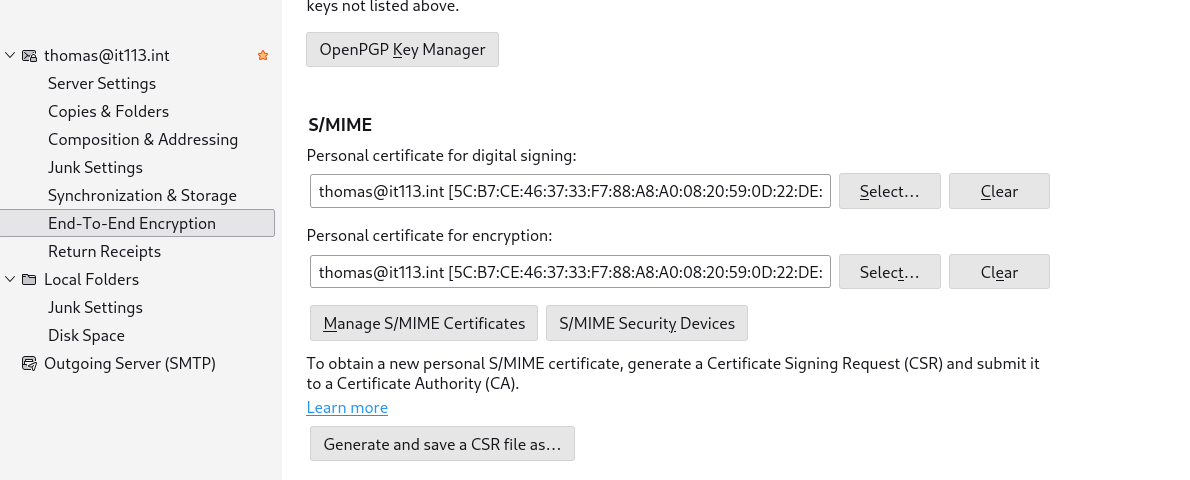
Task: Select Return Receipts in the sidebar
Action: (x=104, y=252)
